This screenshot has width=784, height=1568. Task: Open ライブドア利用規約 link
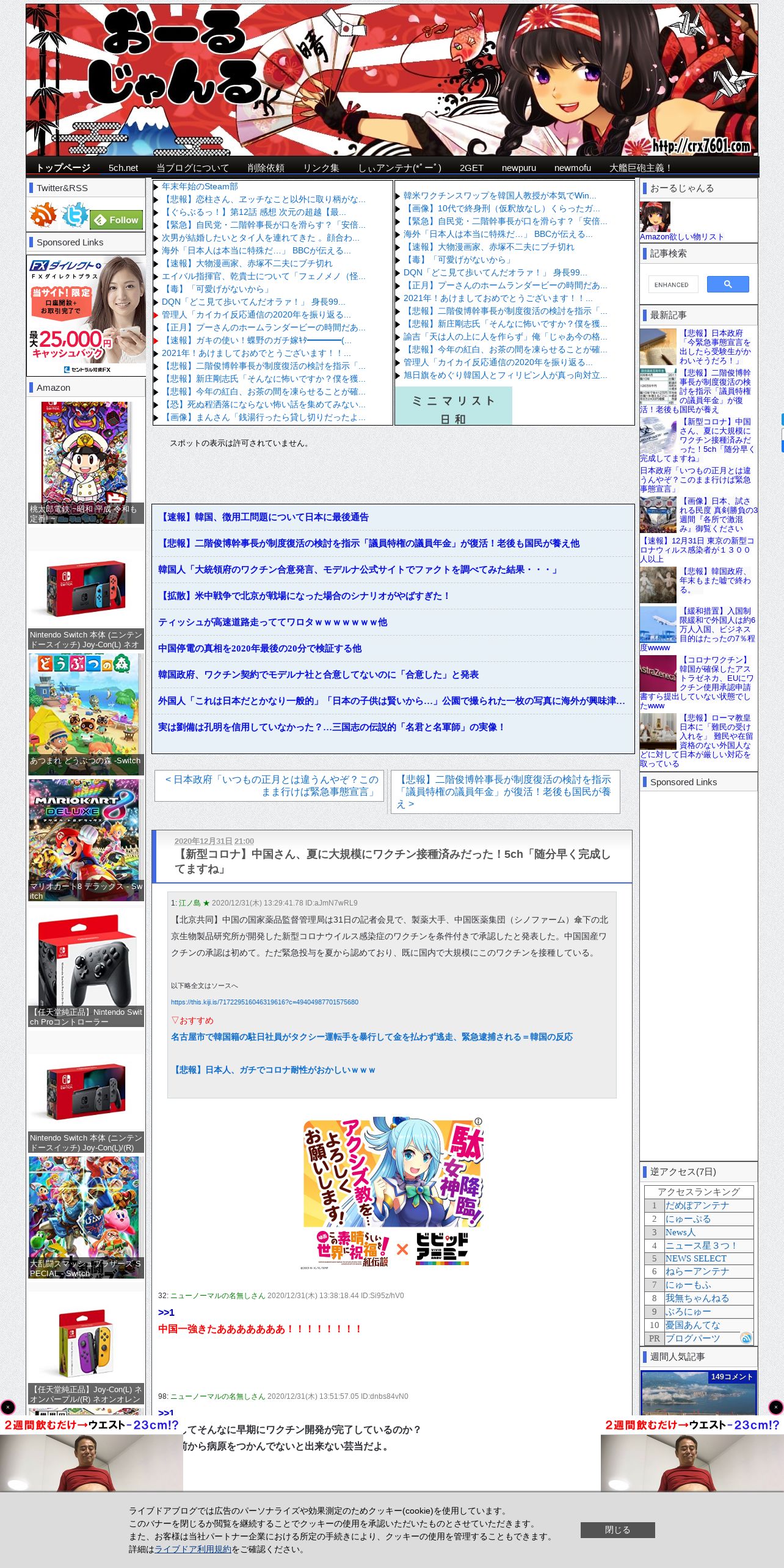point(193,1549)
